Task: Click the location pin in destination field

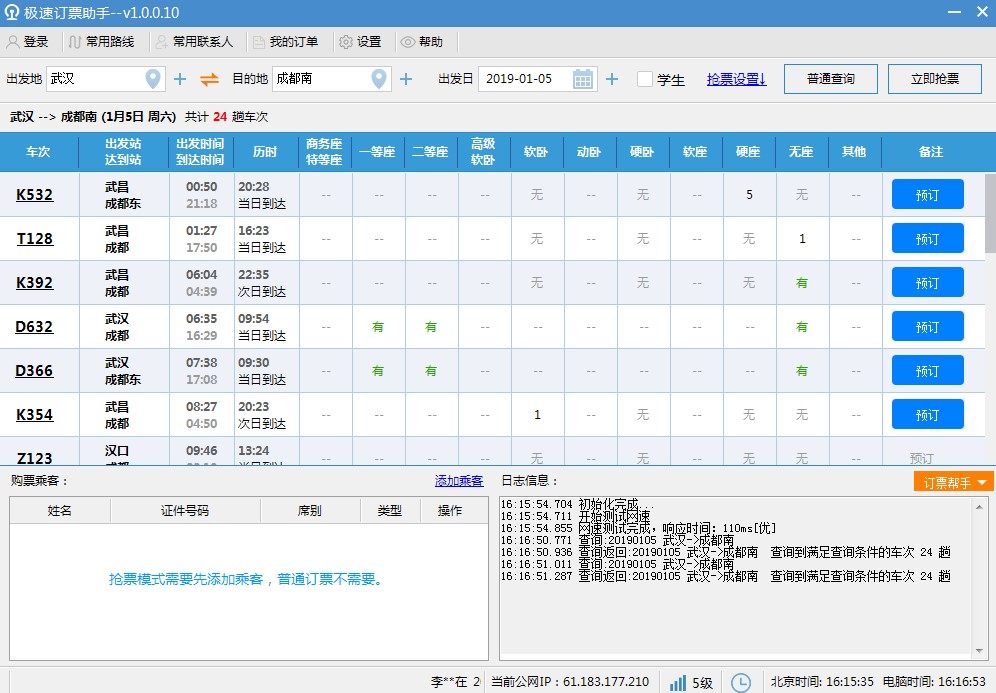Action: click(379, 79)
